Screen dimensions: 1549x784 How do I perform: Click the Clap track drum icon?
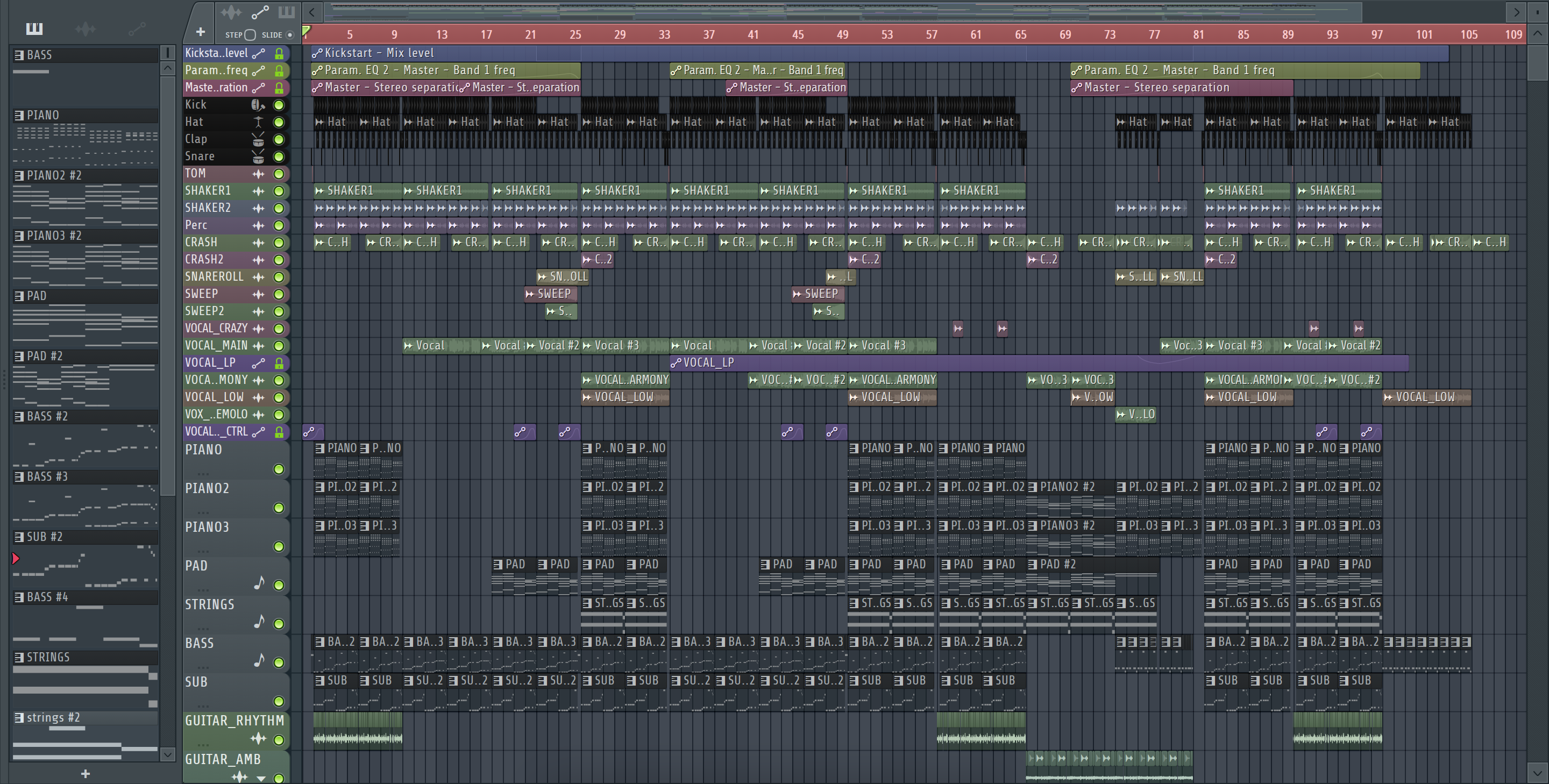click(x=258, y=139)
